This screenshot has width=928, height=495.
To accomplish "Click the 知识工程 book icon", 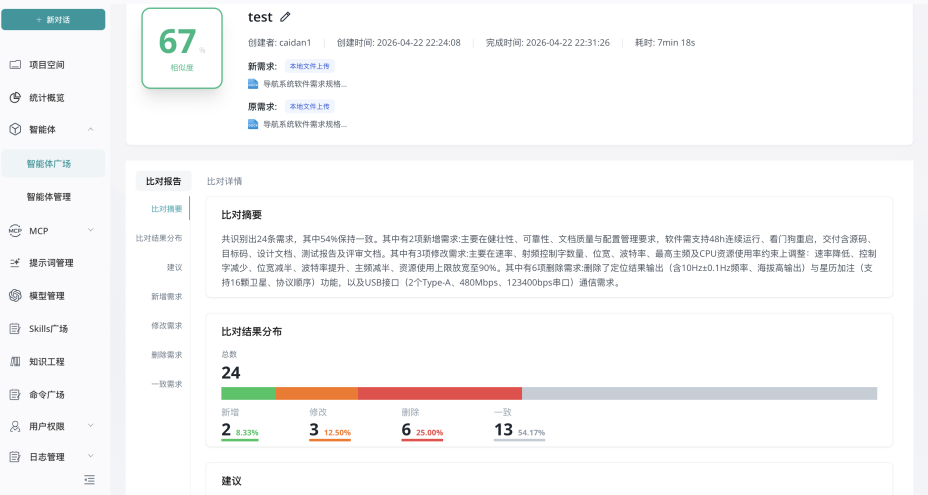I will click(15, 361).
